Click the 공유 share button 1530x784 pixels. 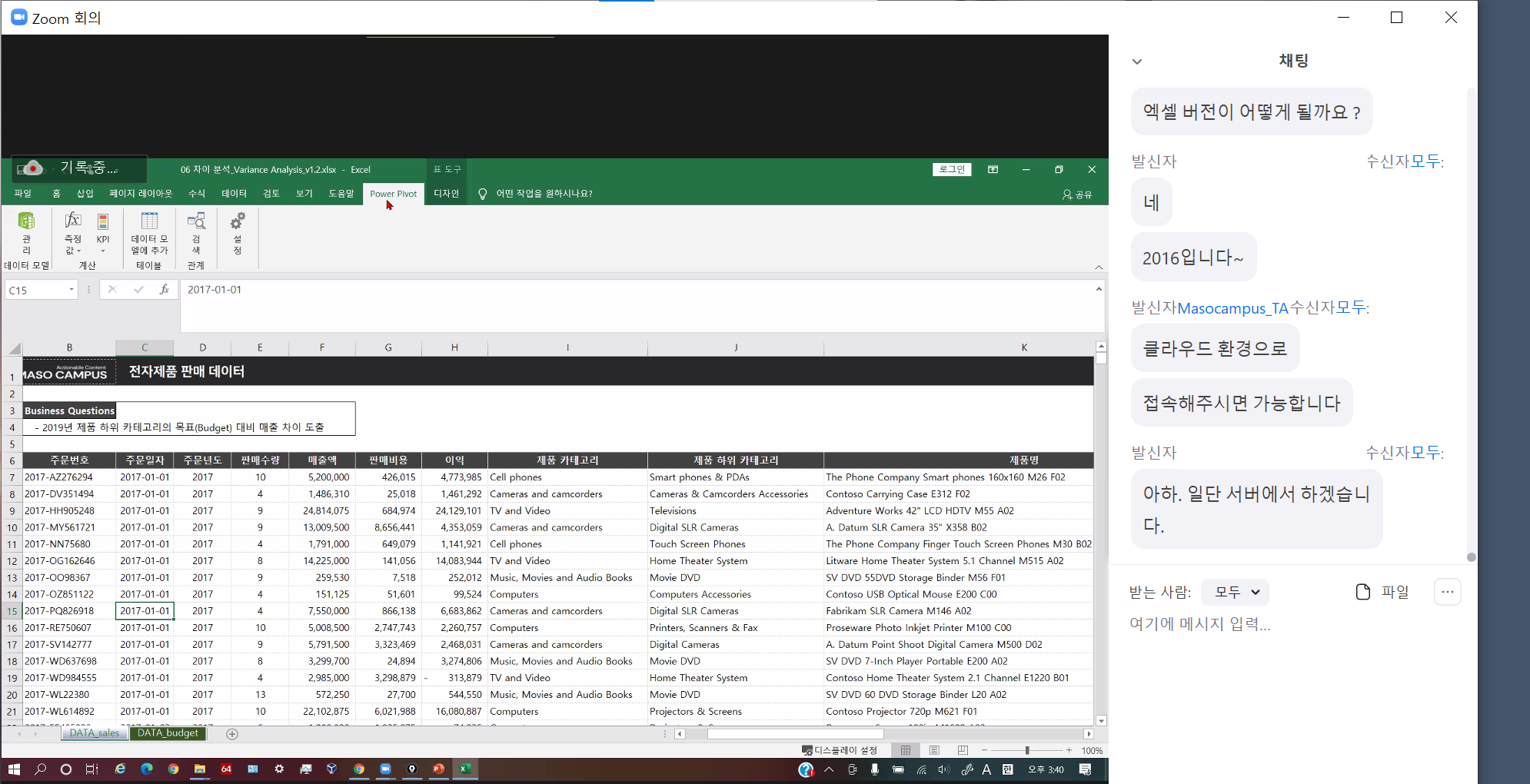coord(1077,194)
